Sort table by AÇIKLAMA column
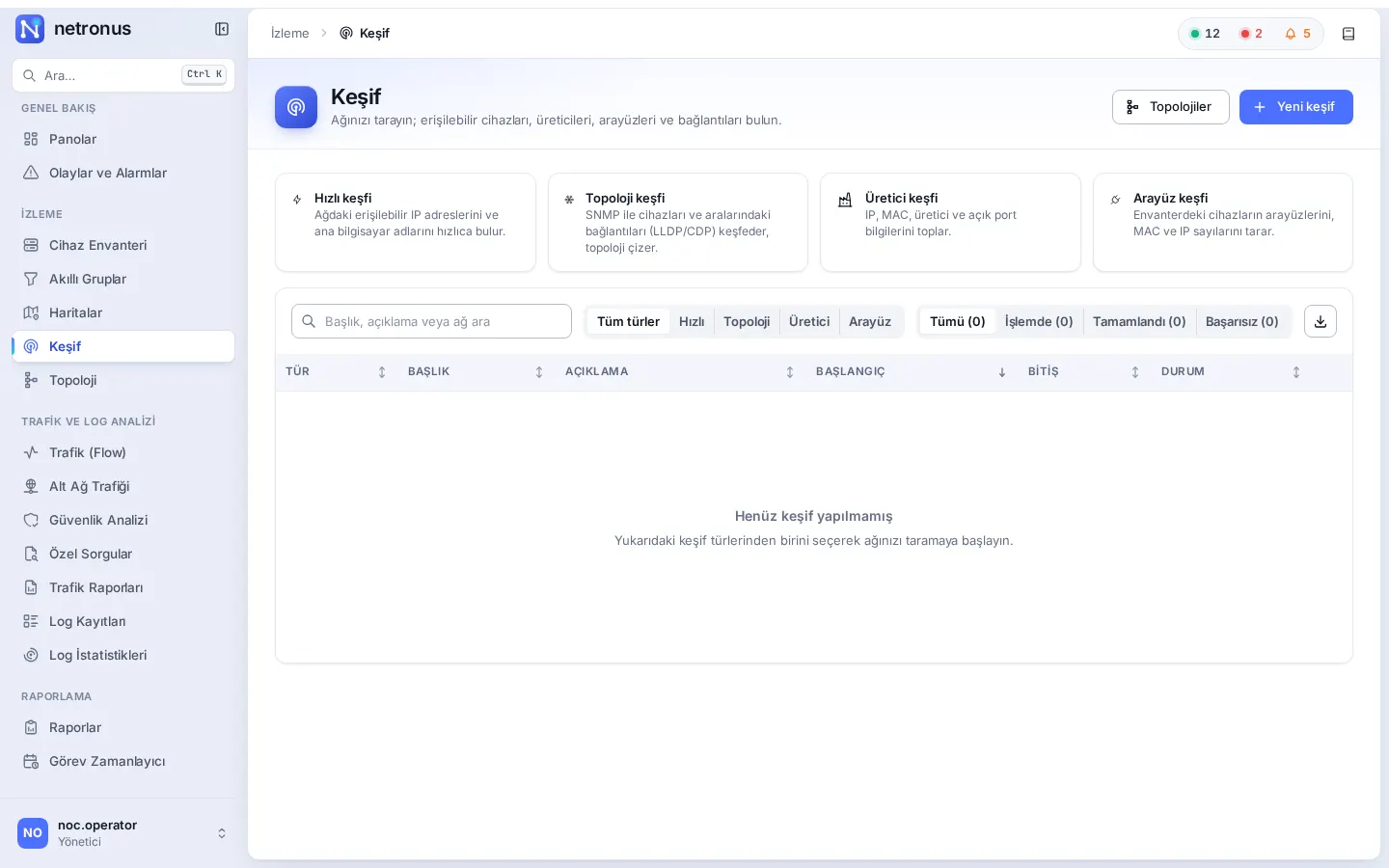The height and width of the screenshot is (868, 1389). pos(679,372)
